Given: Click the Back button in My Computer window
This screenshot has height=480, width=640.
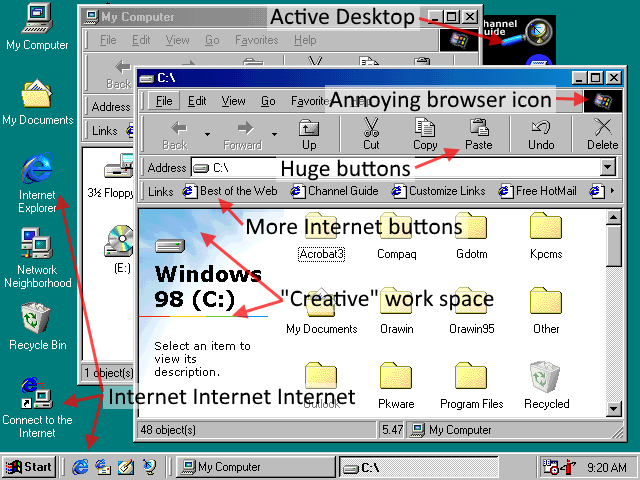Looking at the screenshot, I should (x=119, y=75).
